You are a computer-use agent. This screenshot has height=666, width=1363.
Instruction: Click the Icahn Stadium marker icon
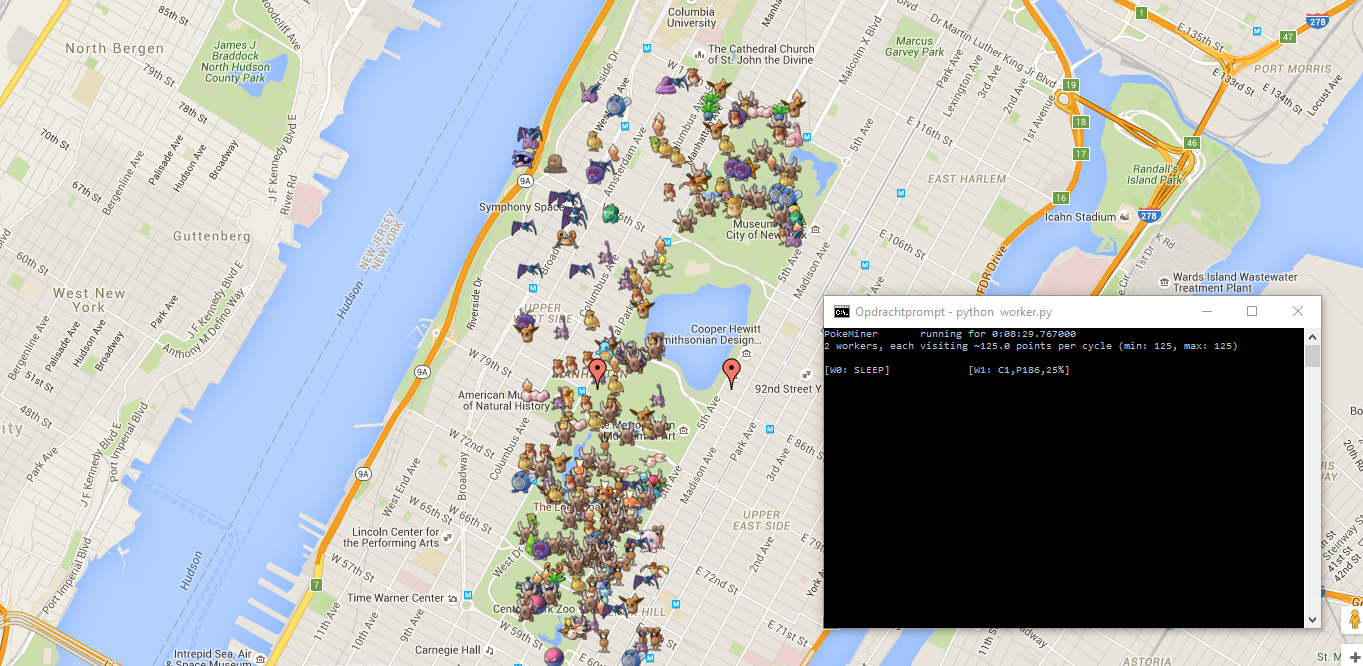(1125, 217)
